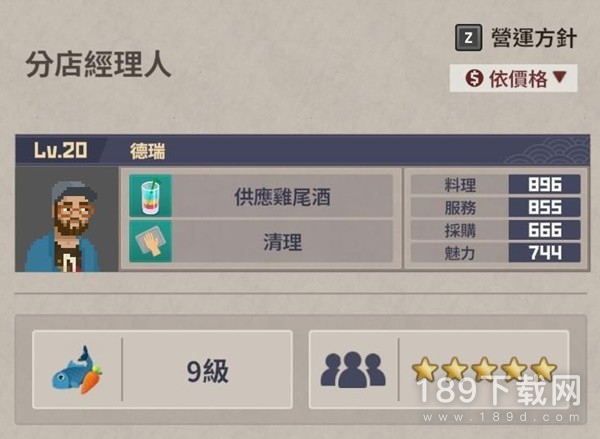This screenshot has width=600, height=439.
Task: Click the cocktail glass skill icon
Action: (x=150, y=196)
